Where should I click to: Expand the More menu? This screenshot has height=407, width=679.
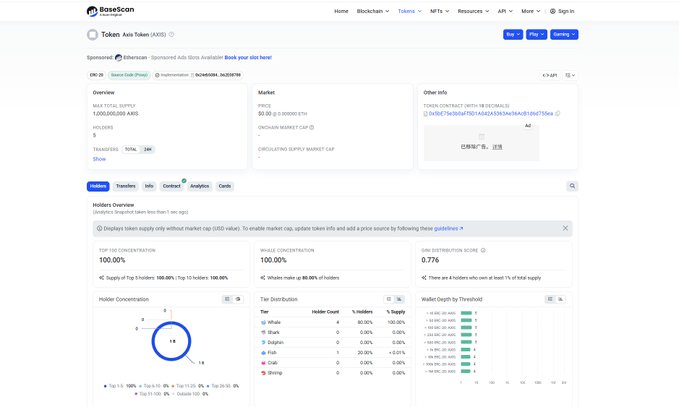pos(531,11)
